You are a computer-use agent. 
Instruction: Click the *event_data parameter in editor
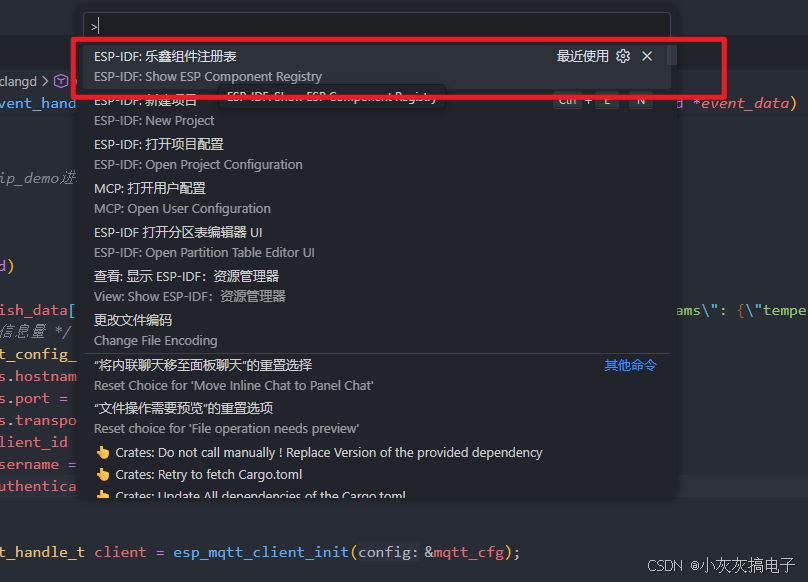click(740, 103)
